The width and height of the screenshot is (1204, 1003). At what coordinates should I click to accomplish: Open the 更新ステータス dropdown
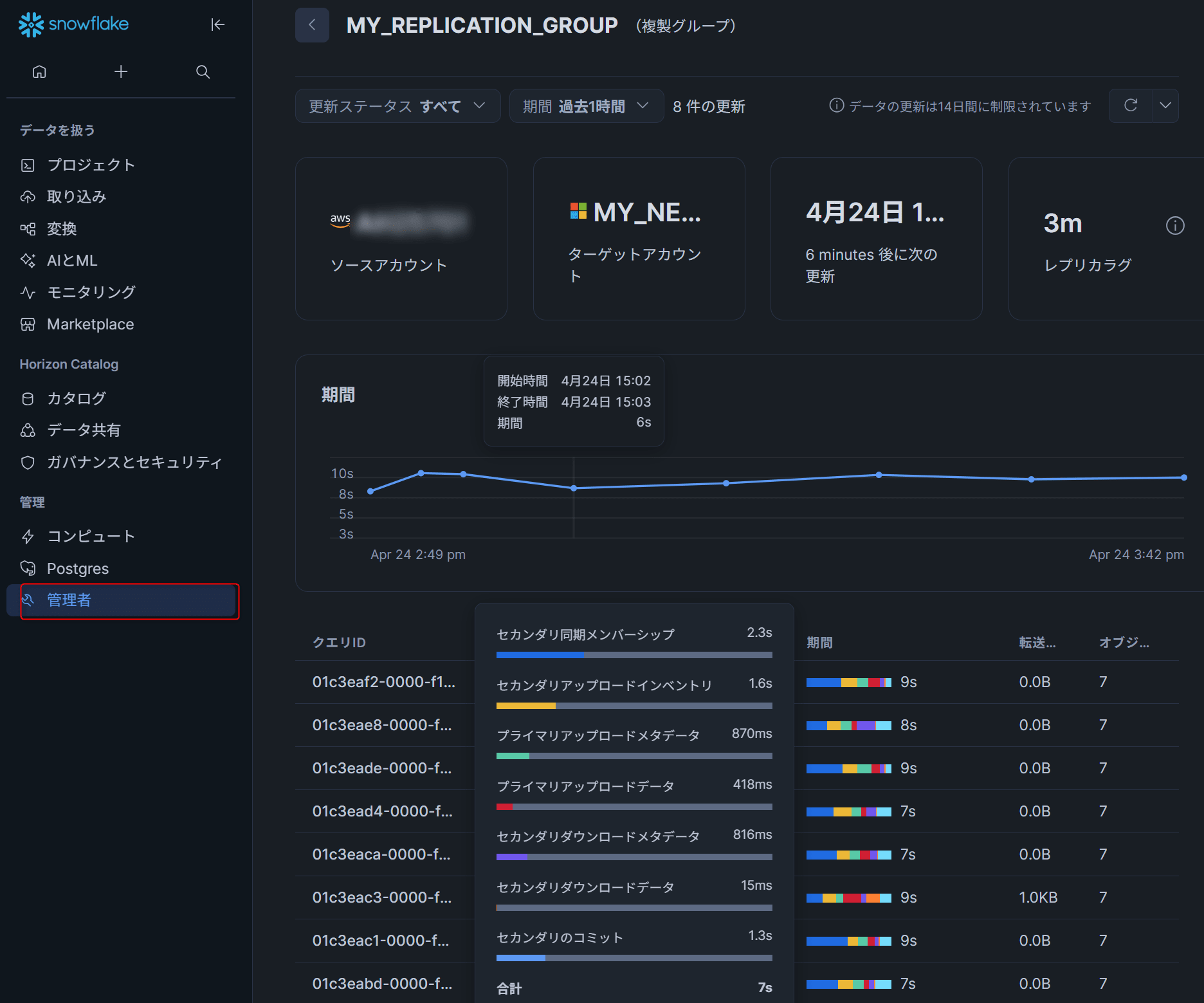397,106
